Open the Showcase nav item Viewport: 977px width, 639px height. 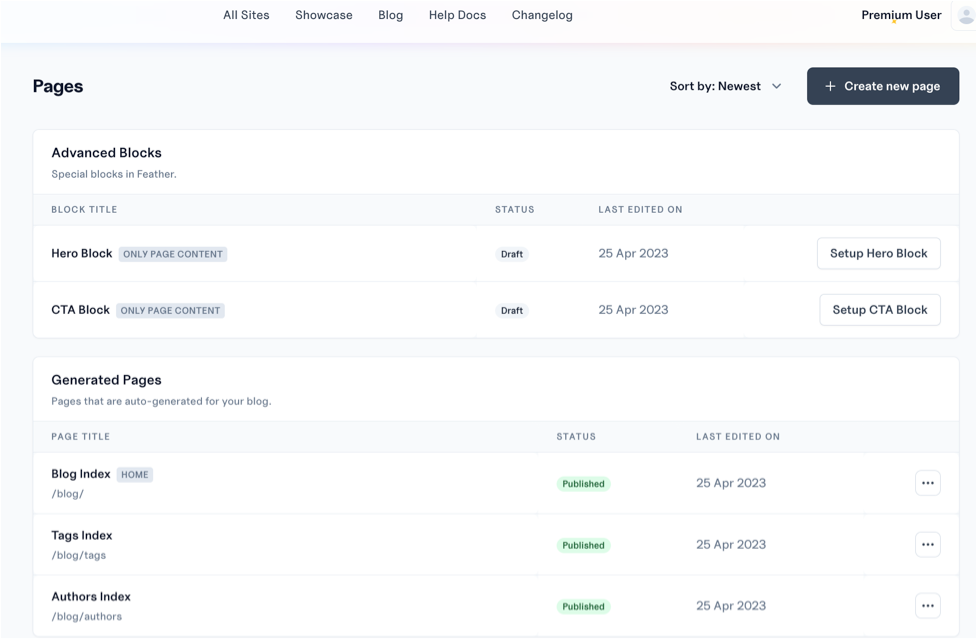click(x=324, y=15)
